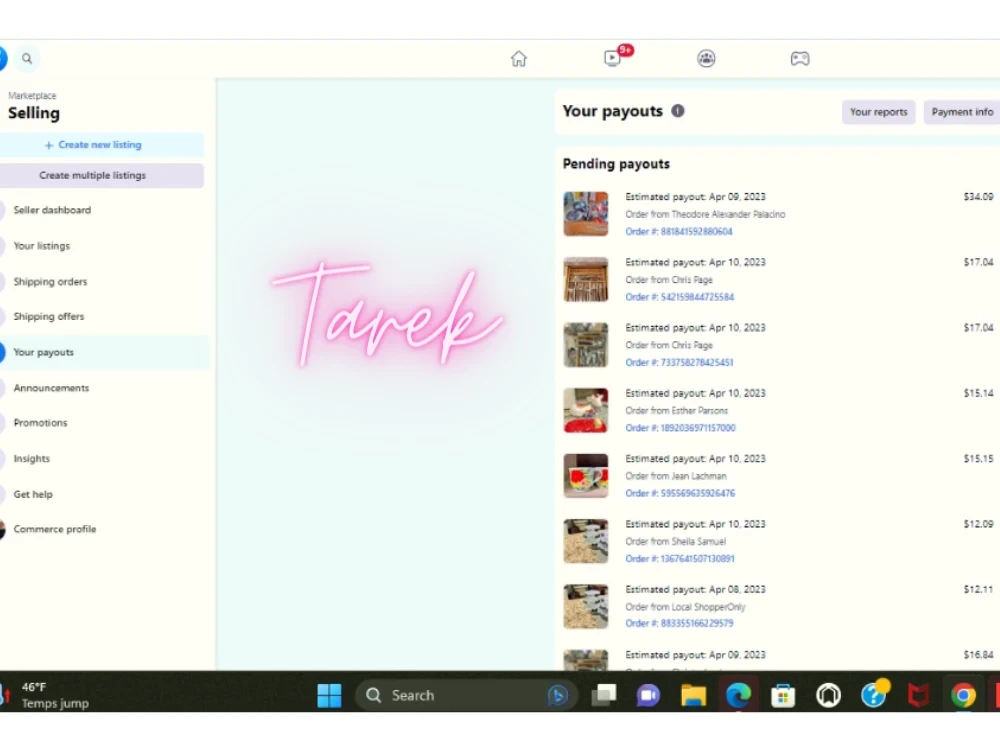Click 'Estimated payout: Apr 08, 2023' text
1000x750 pixels.
tap(695, 589)
